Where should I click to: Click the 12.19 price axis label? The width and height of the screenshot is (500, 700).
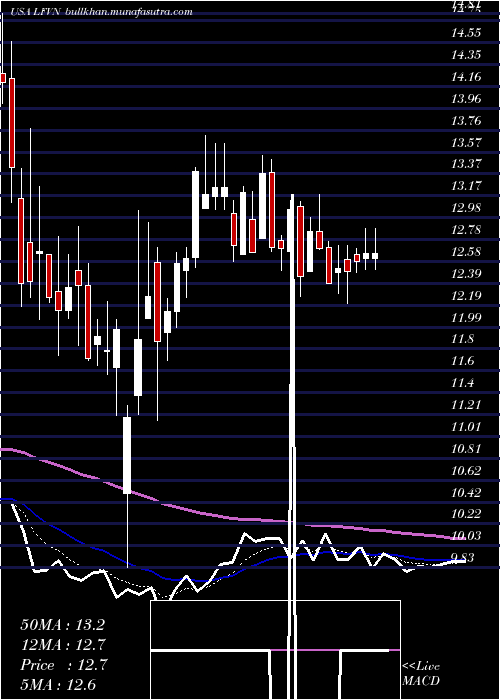(x=466, y=295)
